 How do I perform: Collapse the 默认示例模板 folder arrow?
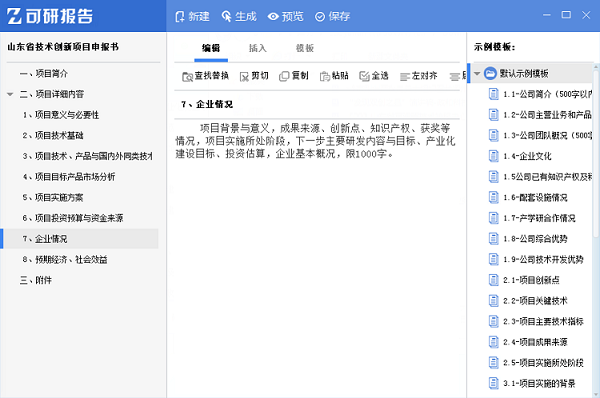pos(477,73)
